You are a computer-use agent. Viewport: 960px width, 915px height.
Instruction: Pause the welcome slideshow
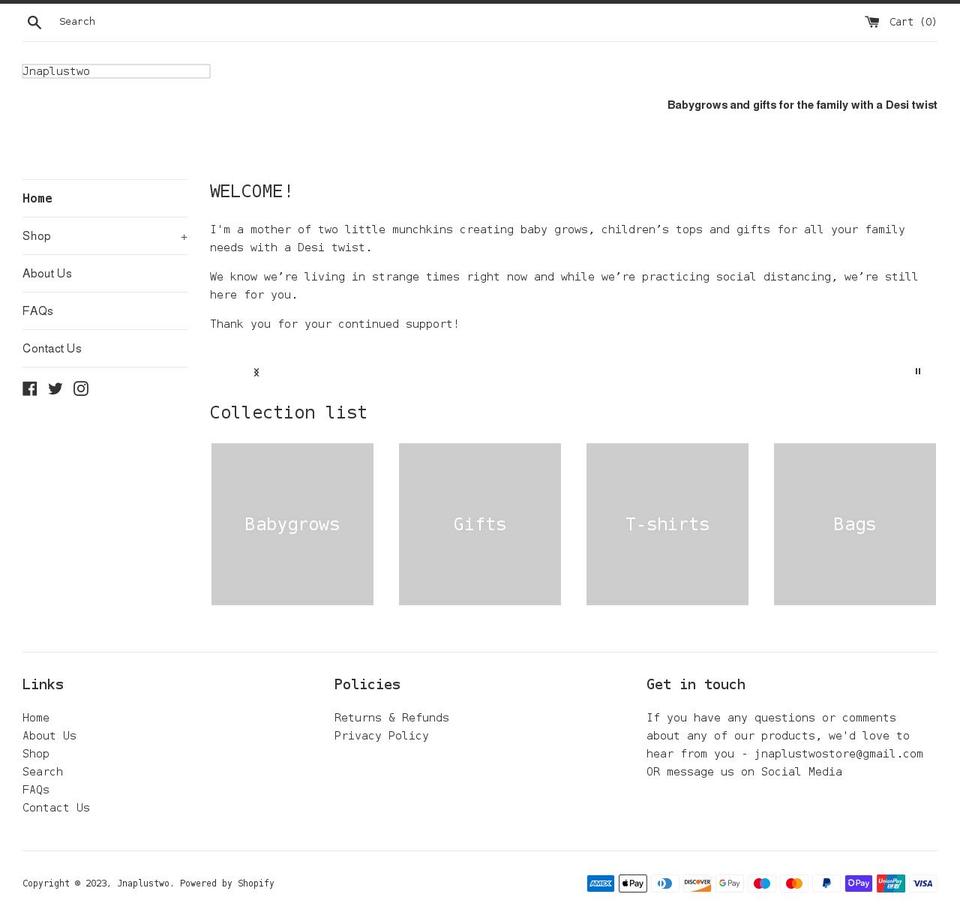tap(917, 371)
